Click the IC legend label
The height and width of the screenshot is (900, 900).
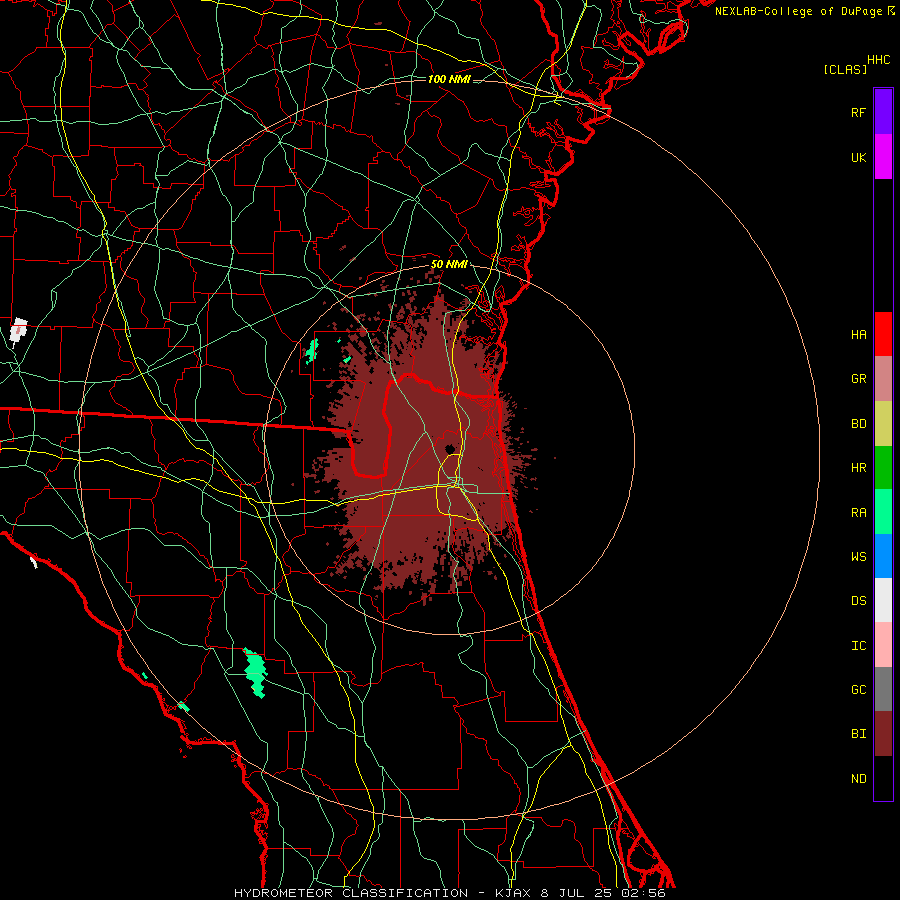858,645
